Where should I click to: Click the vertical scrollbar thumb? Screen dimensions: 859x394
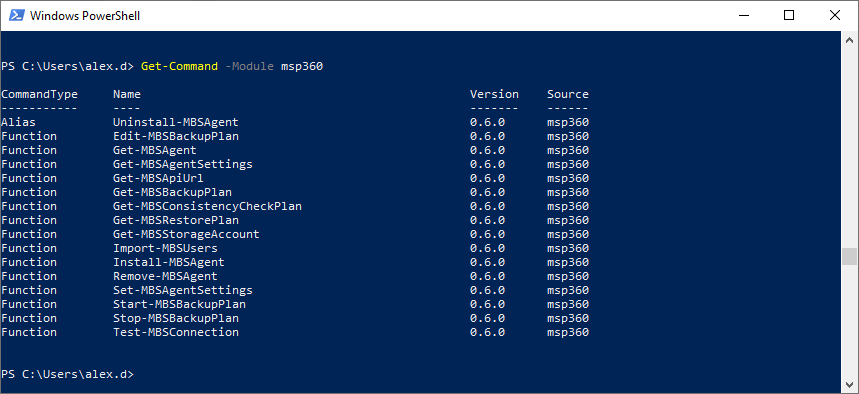tap(849, 256)
